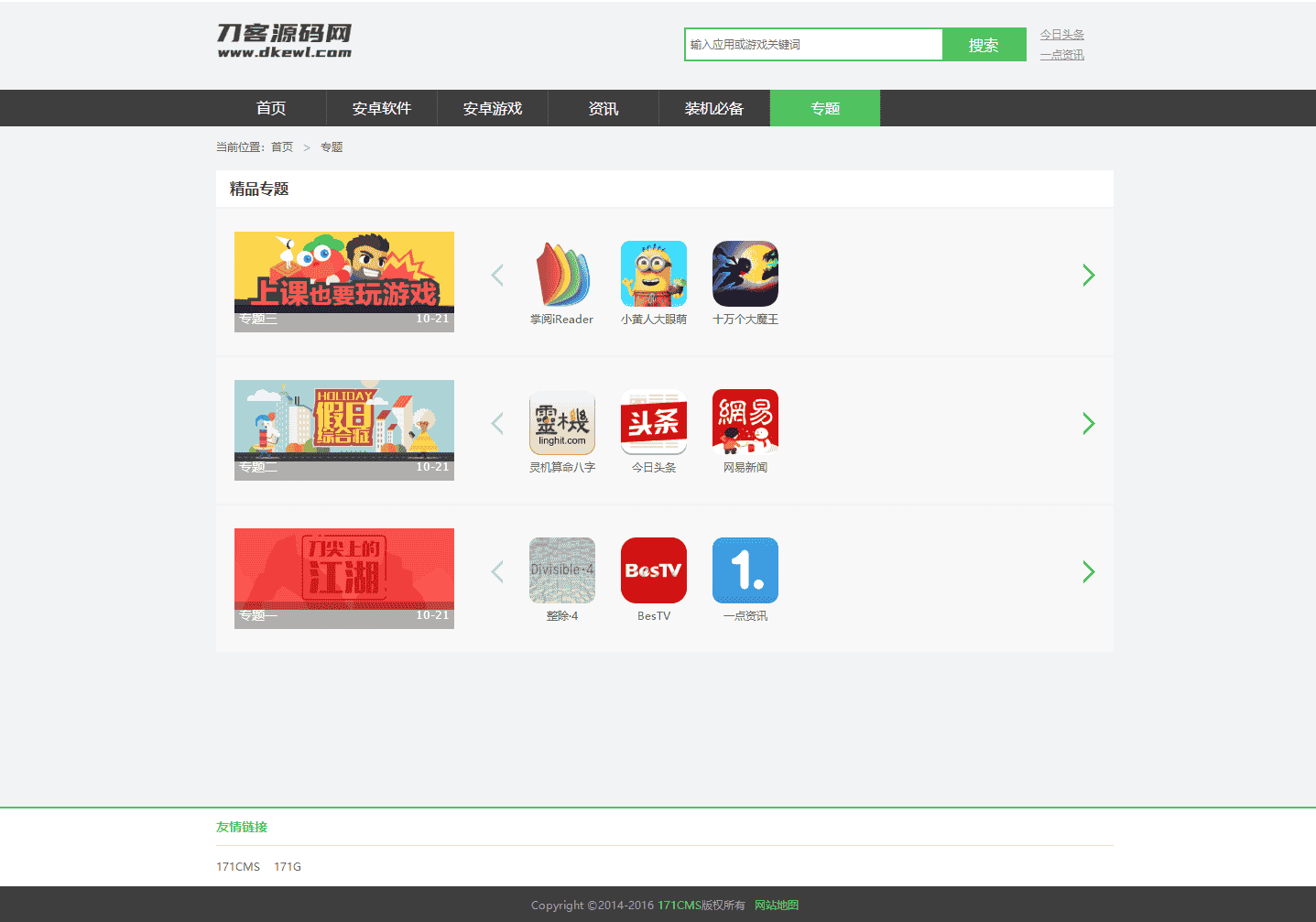The width and height of the screenshot is (1316, 922).
Task: Open the 安卓软件 navigation tab
Action: (382, 108)
